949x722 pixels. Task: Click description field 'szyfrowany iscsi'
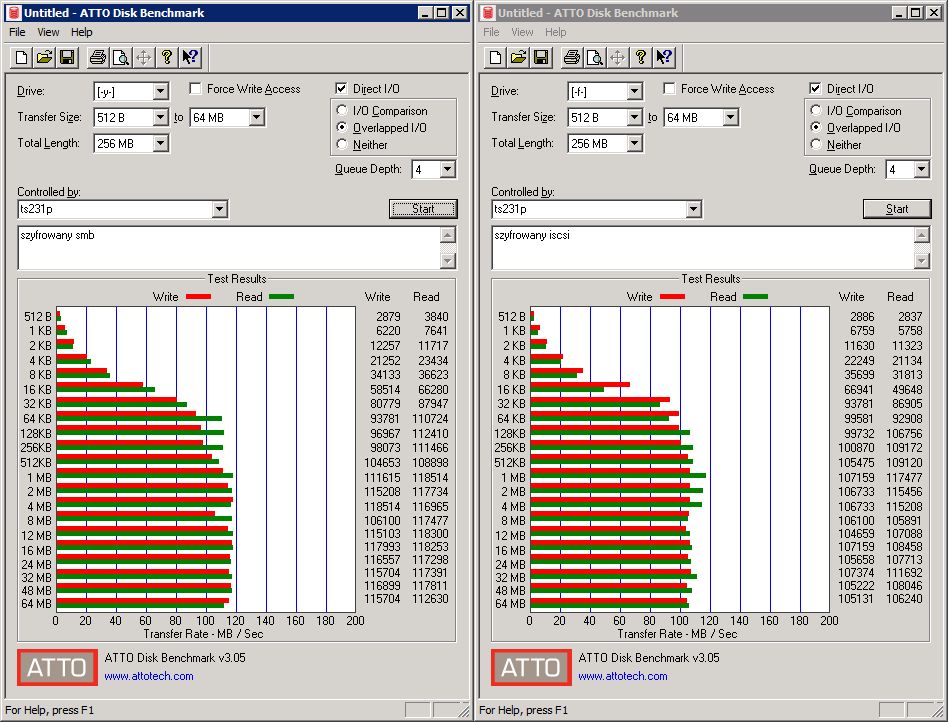[x=703, y=247]
